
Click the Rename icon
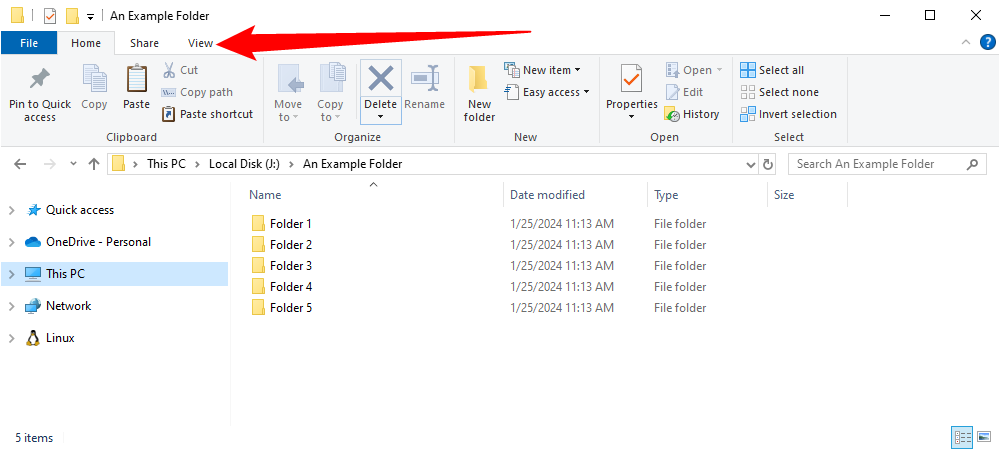pos(425,78)
